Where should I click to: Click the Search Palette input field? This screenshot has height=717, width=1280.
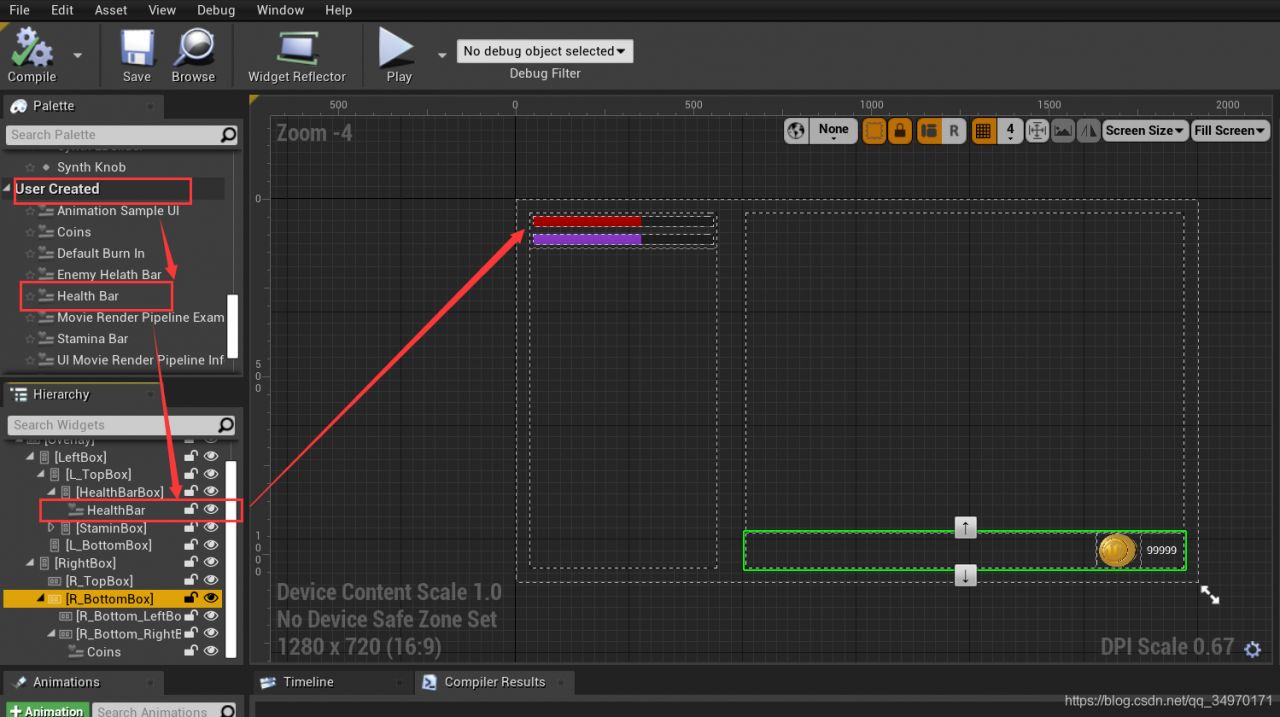point(110,135)
